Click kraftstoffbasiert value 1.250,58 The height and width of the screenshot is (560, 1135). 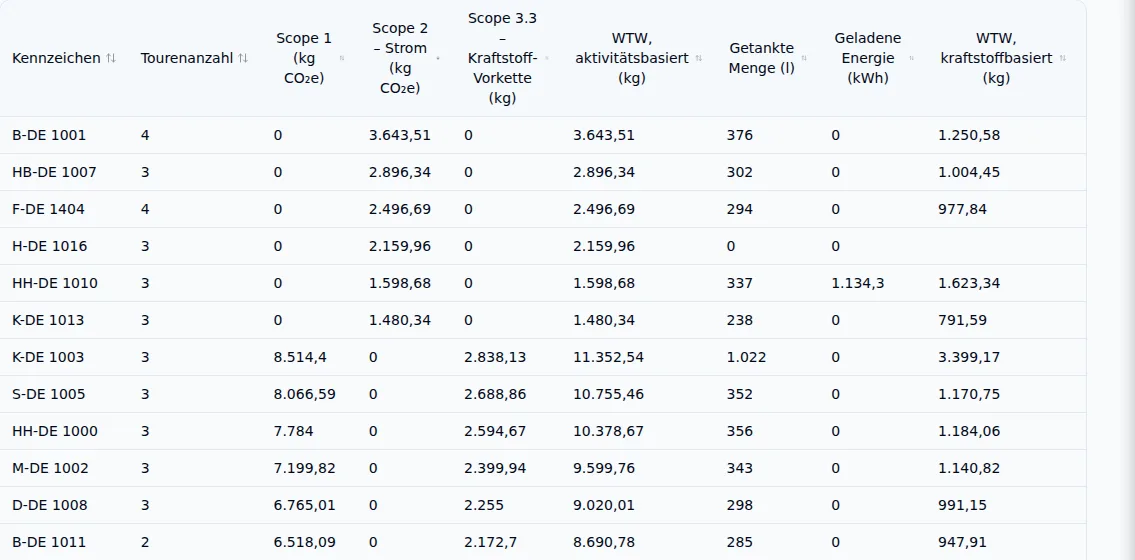coord(969,135)
